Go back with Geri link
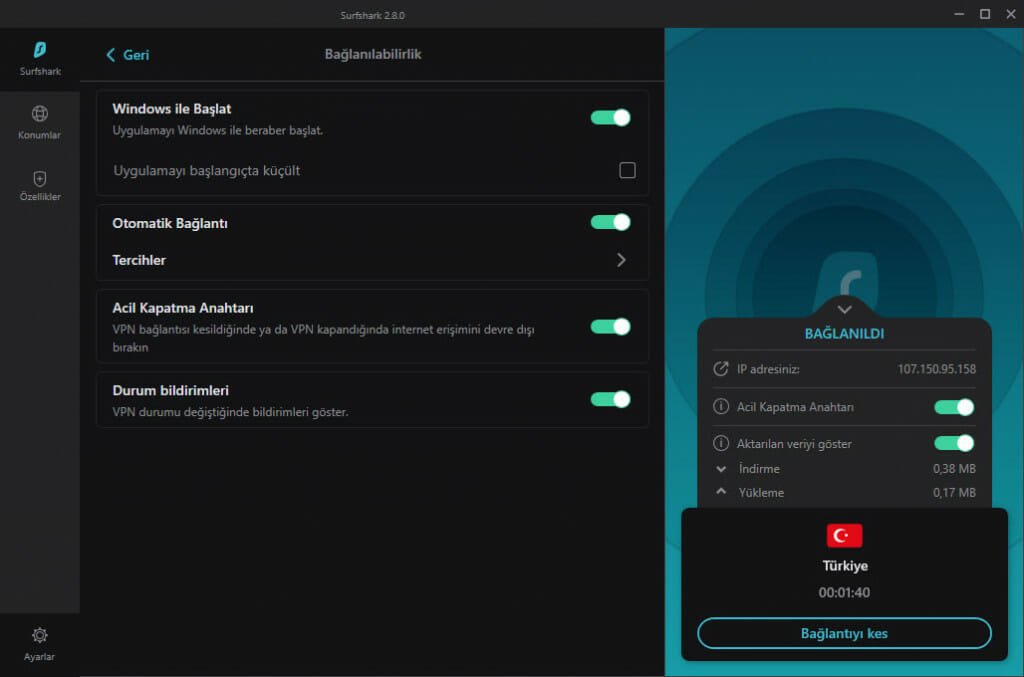The image size is (1024, 677). point(128,55)
